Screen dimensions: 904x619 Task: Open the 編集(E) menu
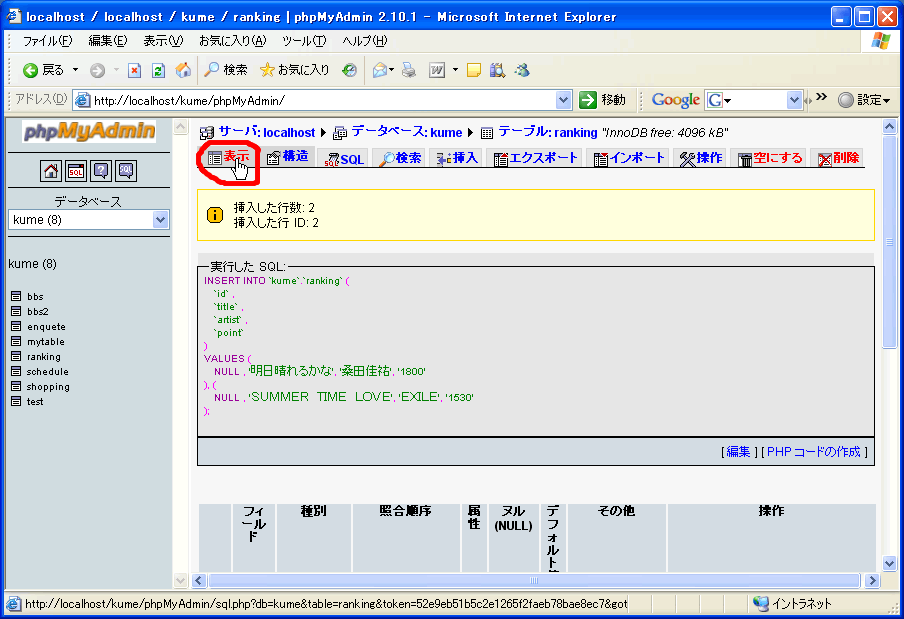(x=107, y=41)
